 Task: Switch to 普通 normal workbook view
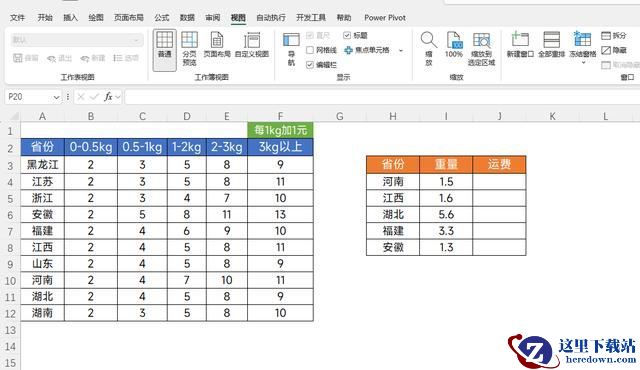point(164,50)
